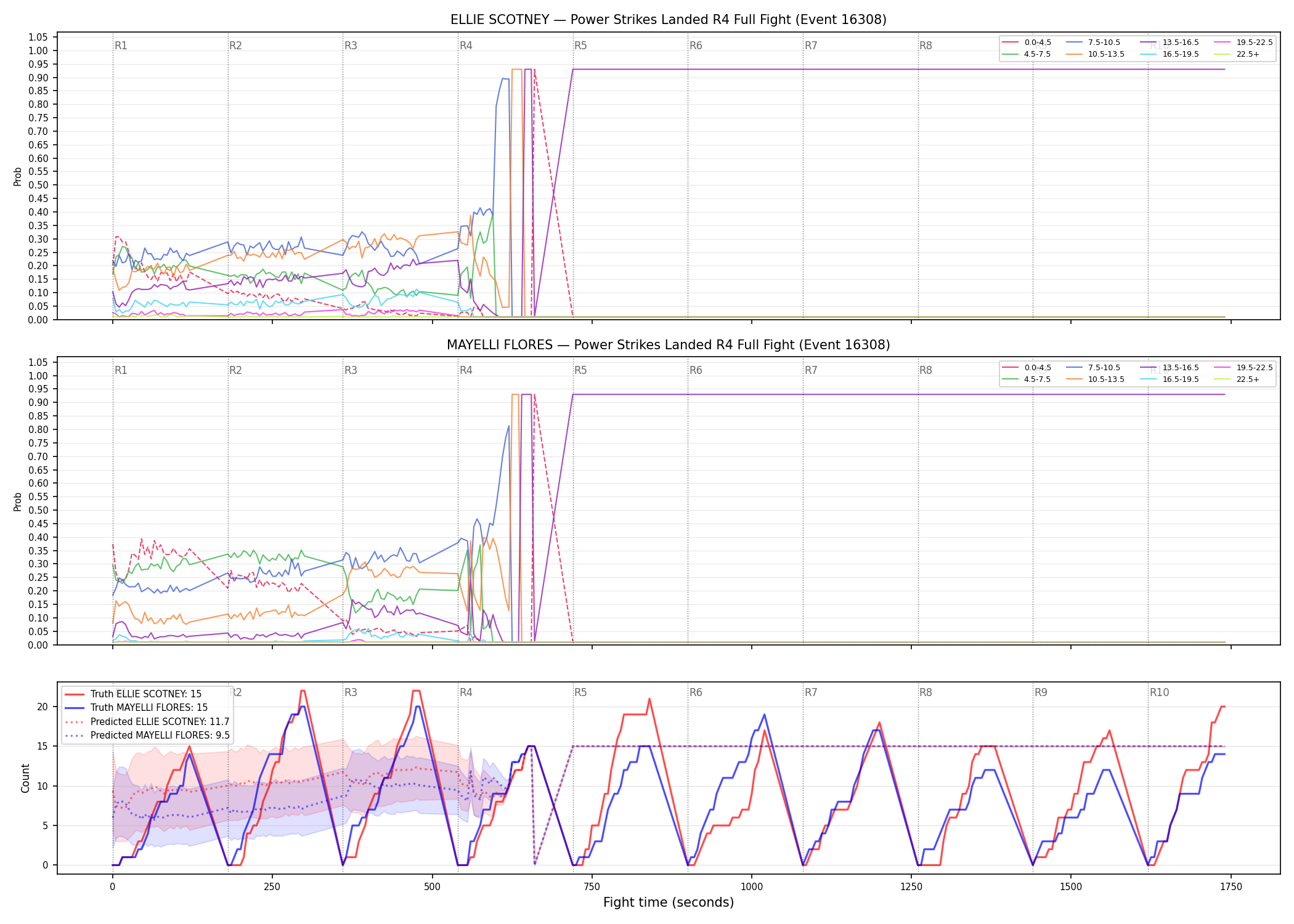Click the ELLIE SCOTNEY Power Strikes chart title
The height and width of the screenshot is (924, 1294).
click(668, 20)
